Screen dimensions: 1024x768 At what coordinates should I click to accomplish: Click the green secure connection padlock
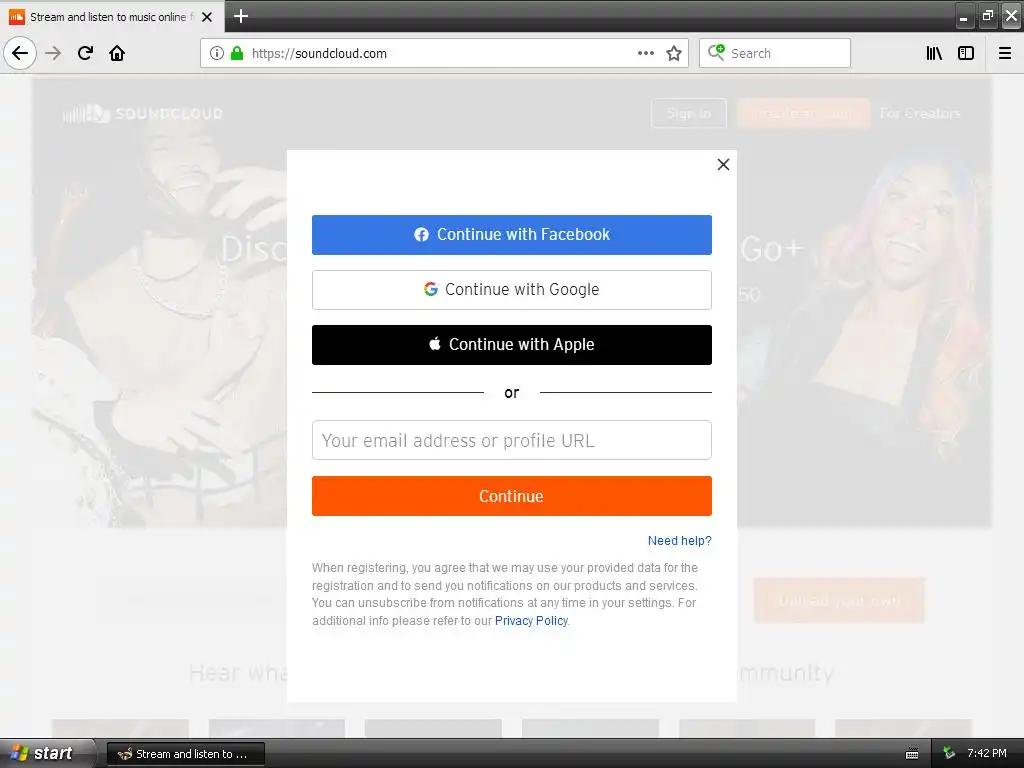click(x=237, y=54)
